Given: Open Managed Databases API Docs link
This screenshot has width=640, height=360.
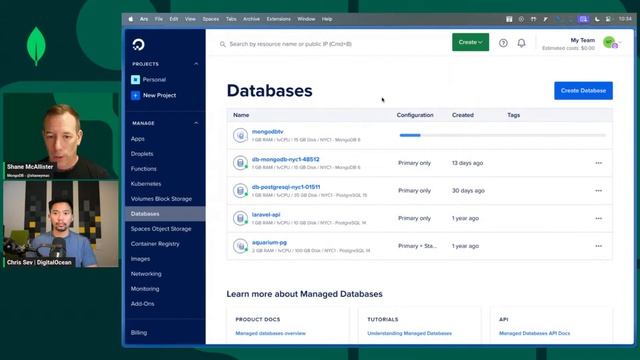Looking at the screenshot, I should tap(535, 333).
